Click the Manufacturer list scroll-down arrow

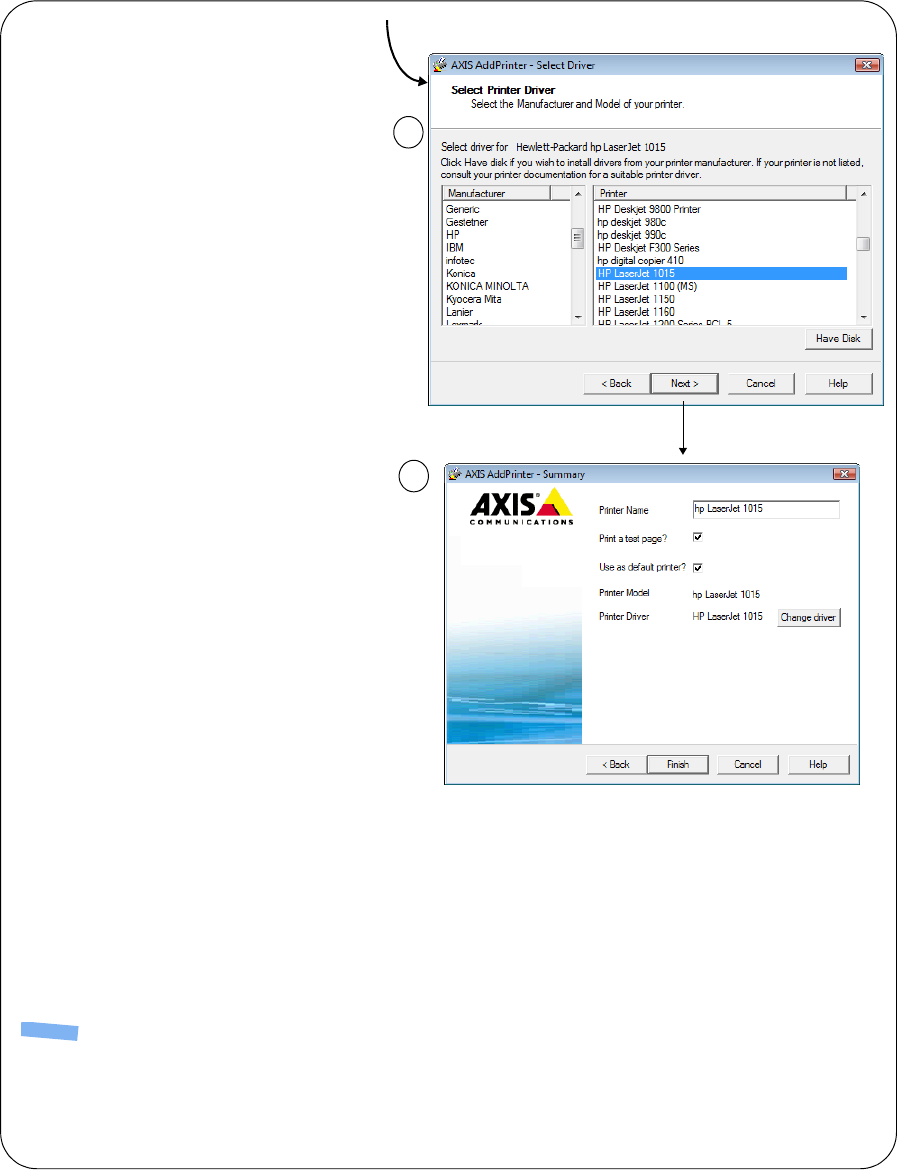578,318
